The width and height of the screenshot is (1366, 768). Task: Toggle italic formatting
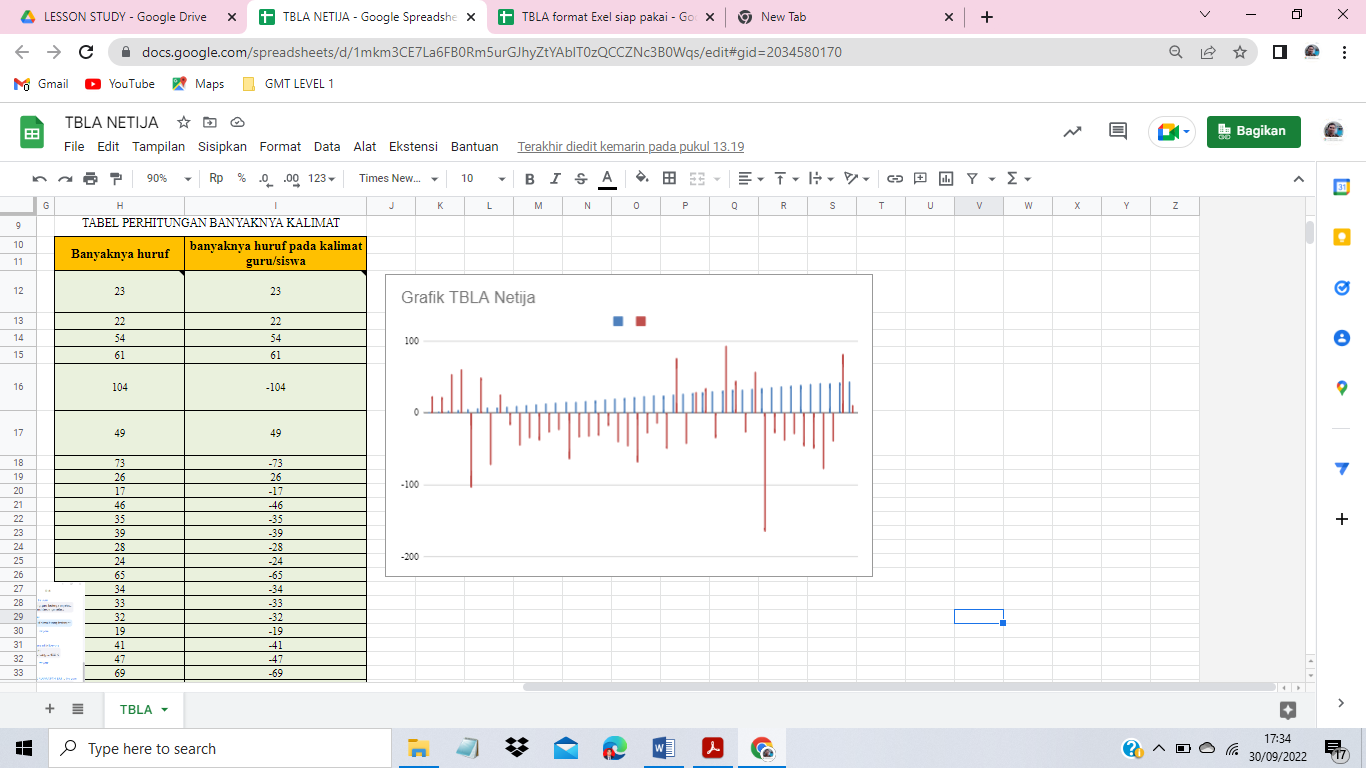tap(555, 179)
